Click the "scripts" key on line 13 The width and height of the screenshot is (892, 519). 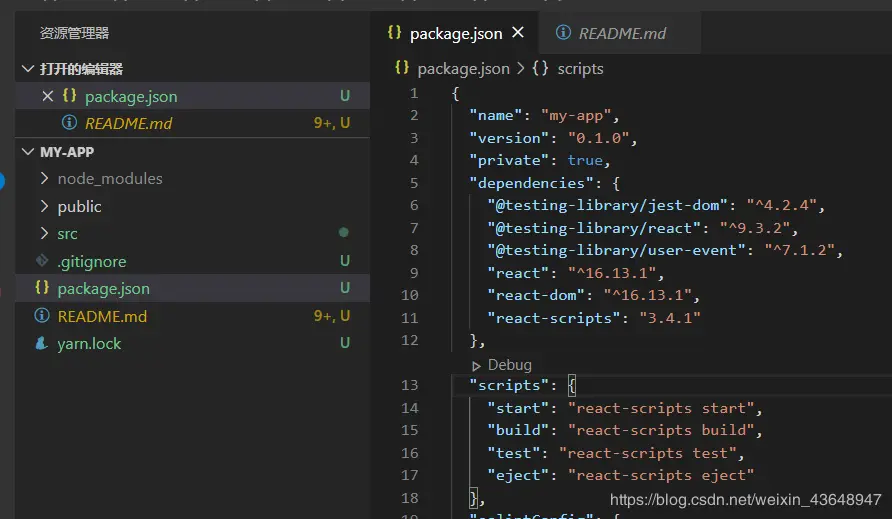(x=509, y=385)
